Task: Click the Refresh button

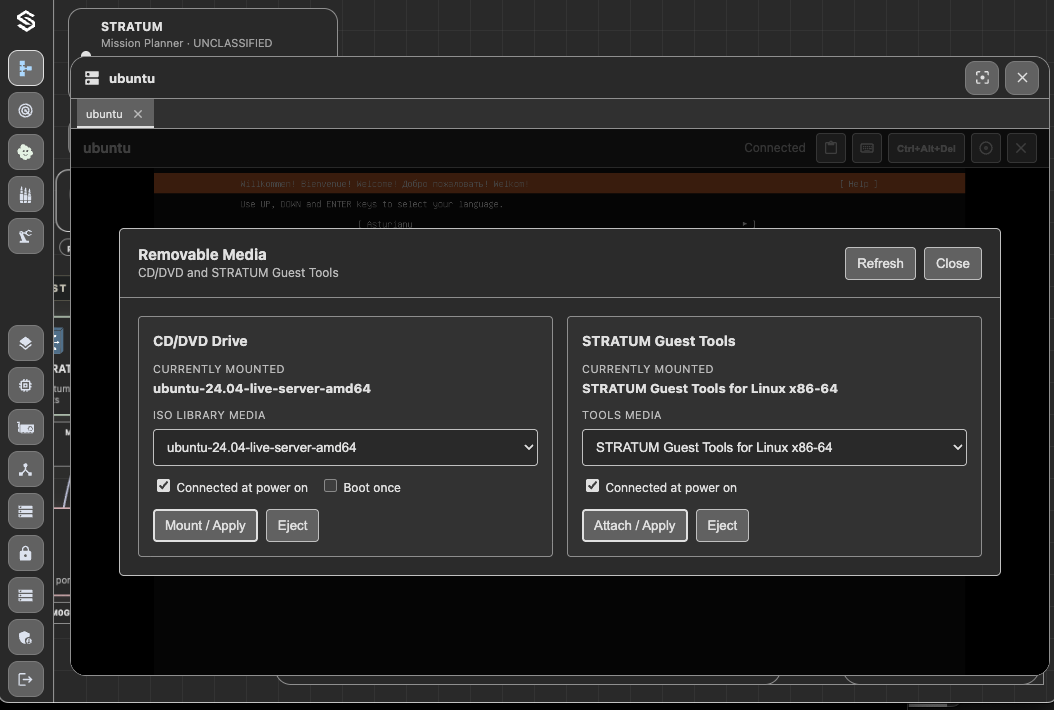Action: pos(880,264)
